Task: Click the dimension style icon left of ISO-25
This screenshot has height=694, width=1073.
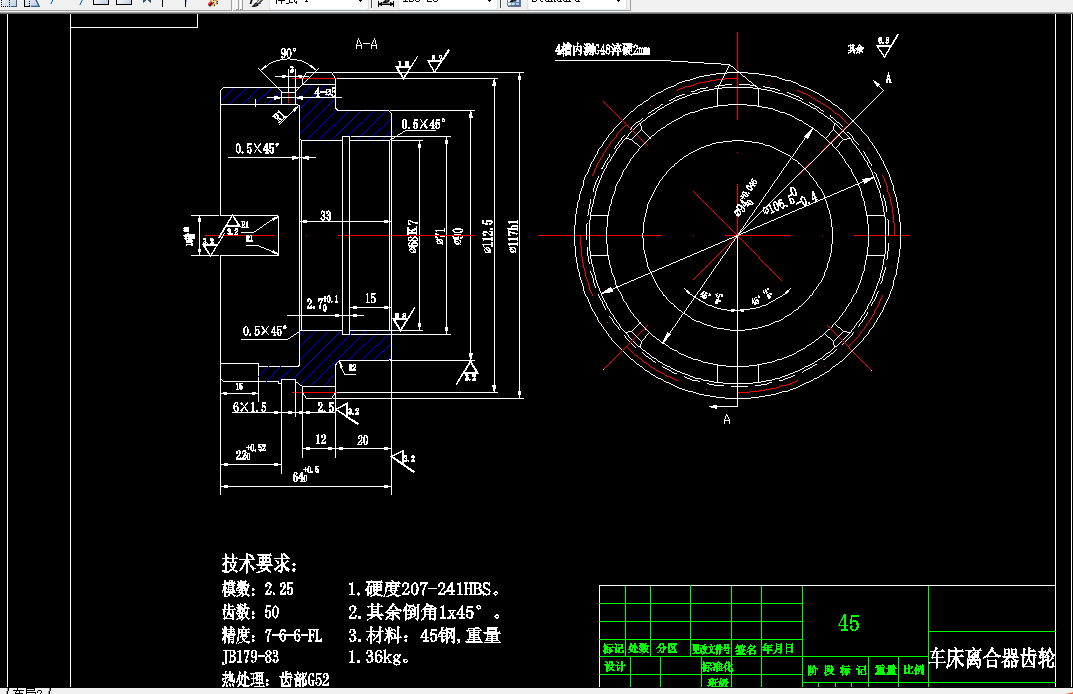Action: (385, 3)
